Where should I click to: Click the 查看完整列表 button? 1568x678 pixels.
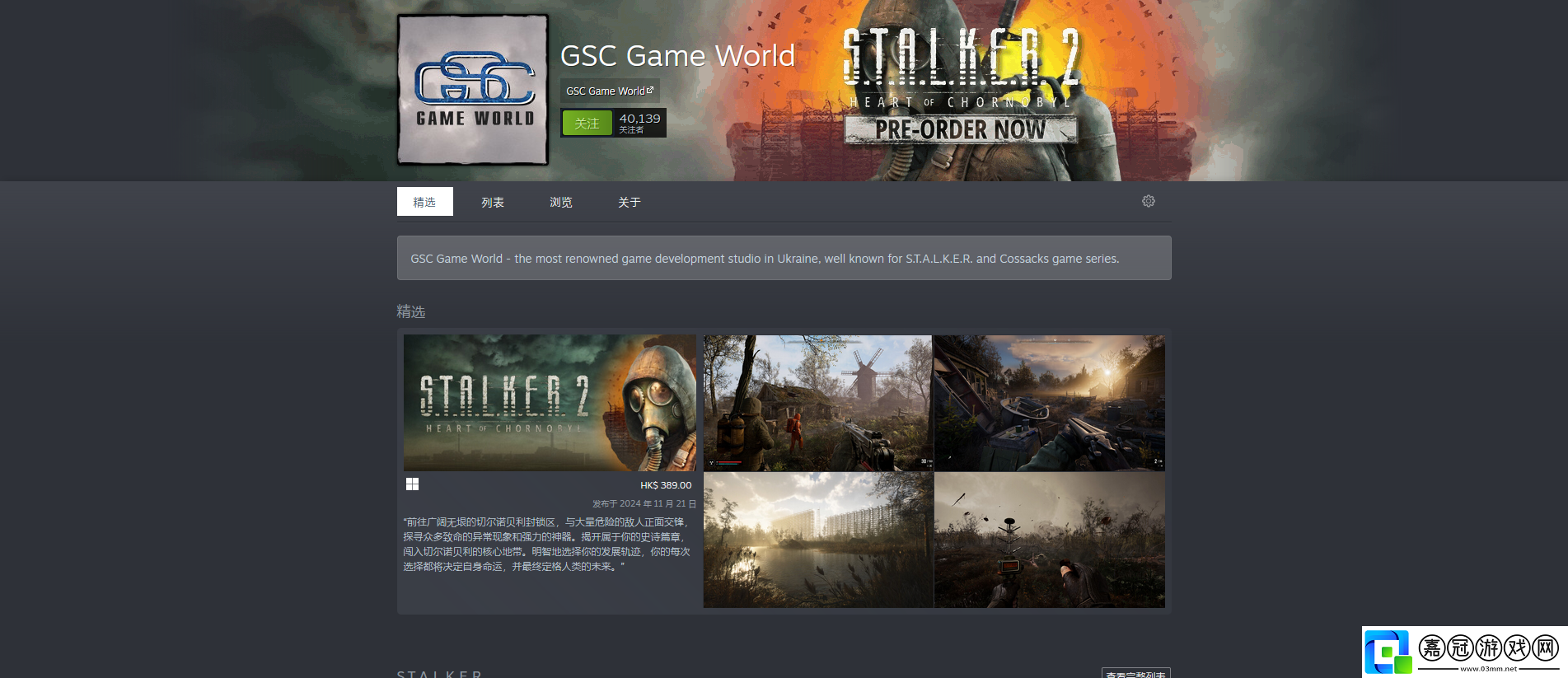[x=1135, y=673]
